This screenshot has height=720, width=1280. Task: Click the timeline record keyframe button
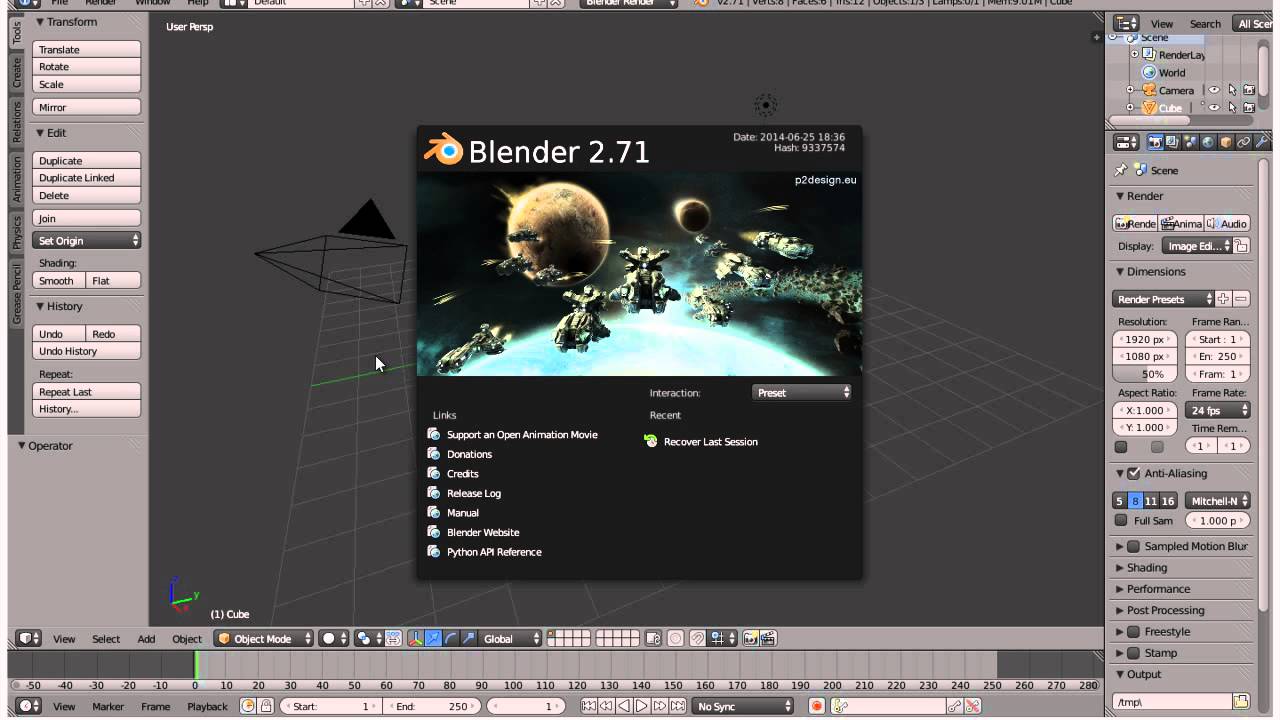816,706
